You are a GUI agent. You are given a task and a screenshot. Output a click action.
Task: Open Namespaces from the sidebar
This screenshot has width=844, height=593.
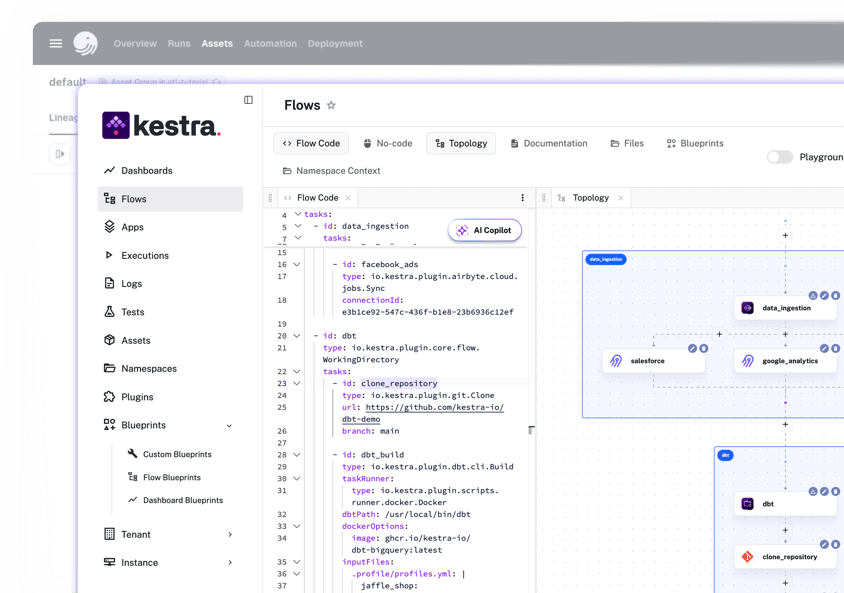click(x=148, y=369)
